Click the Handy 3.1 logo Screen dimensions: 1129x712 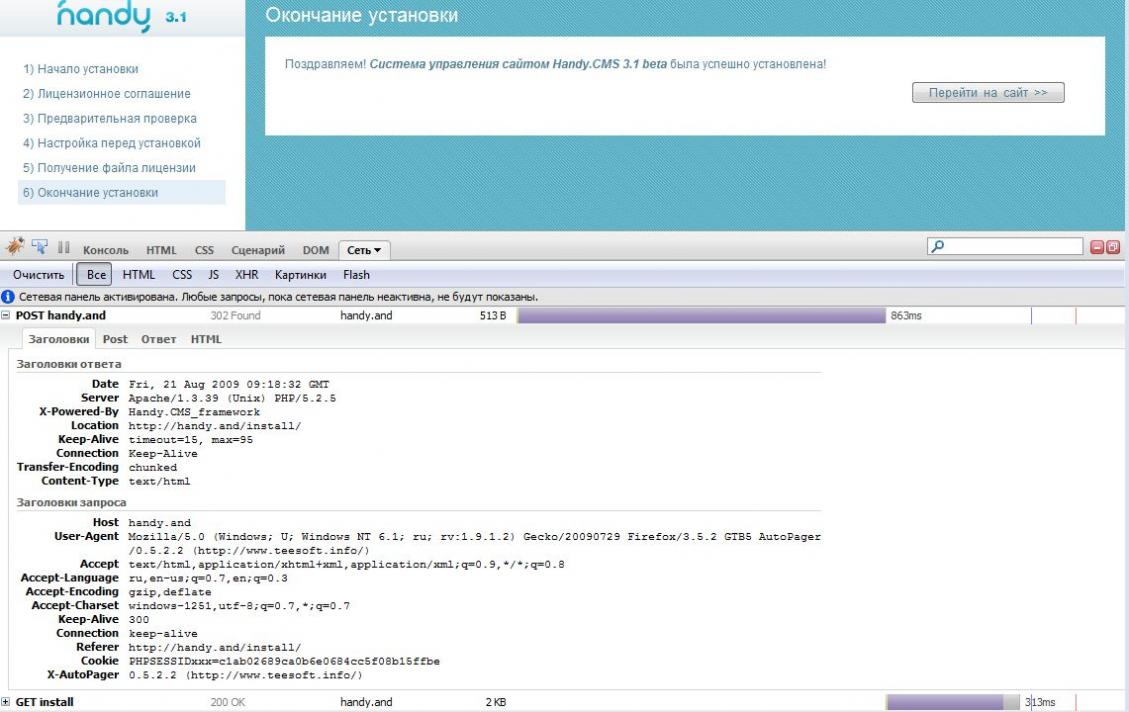coord(120,16)
